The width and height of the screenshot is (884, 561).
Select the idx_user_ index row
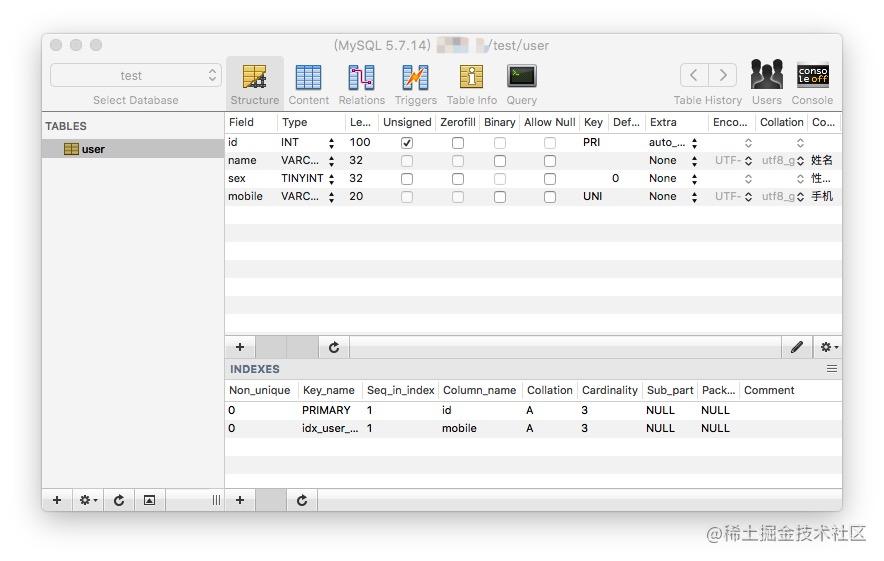point(533,428)
